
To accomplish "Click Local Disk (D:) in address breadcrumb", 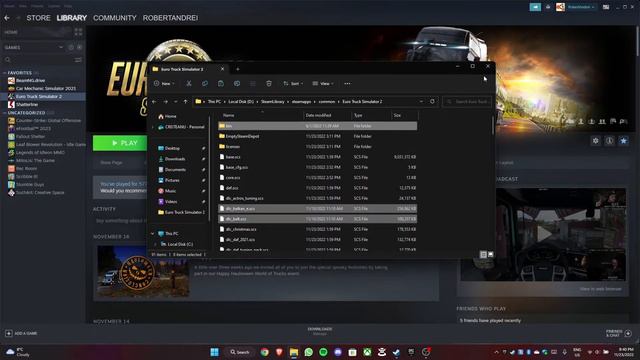I will point(241,102).
